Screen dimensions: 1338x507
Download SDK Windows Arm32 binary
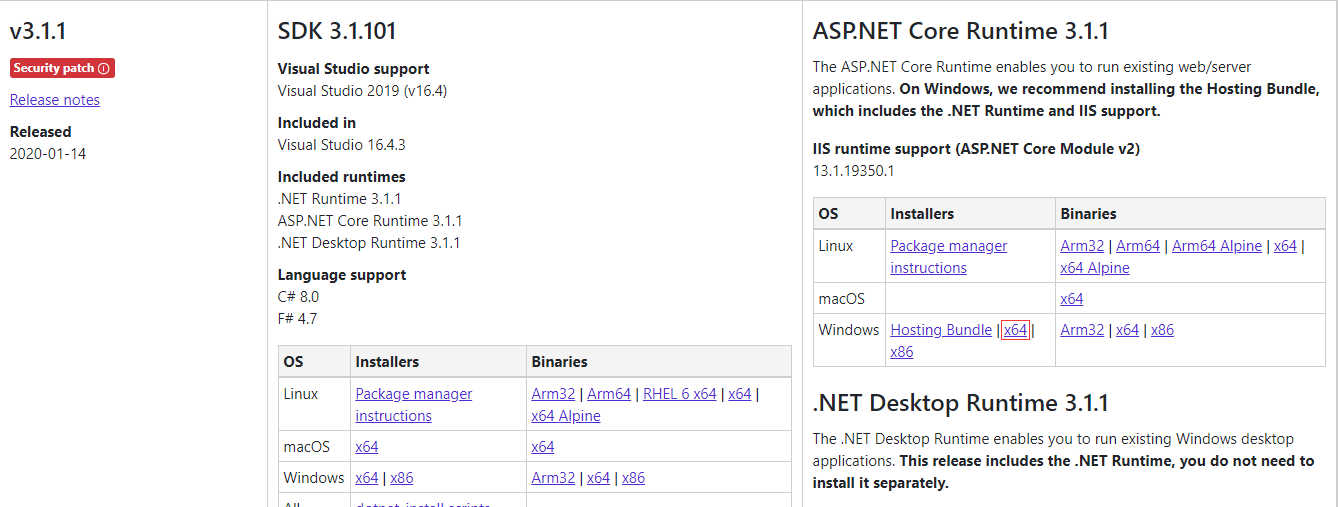(554, 478)
